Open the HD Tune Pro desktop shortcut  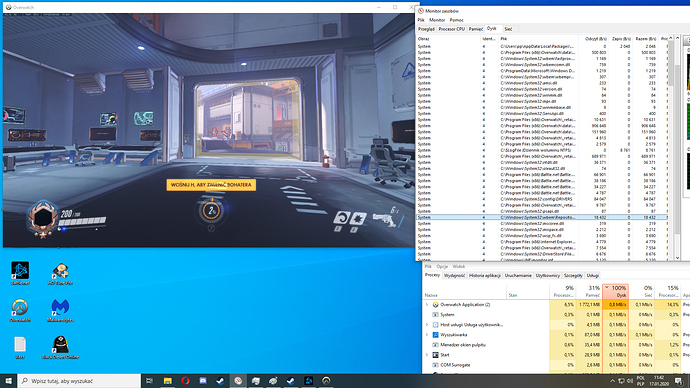(x=60, y=273)
